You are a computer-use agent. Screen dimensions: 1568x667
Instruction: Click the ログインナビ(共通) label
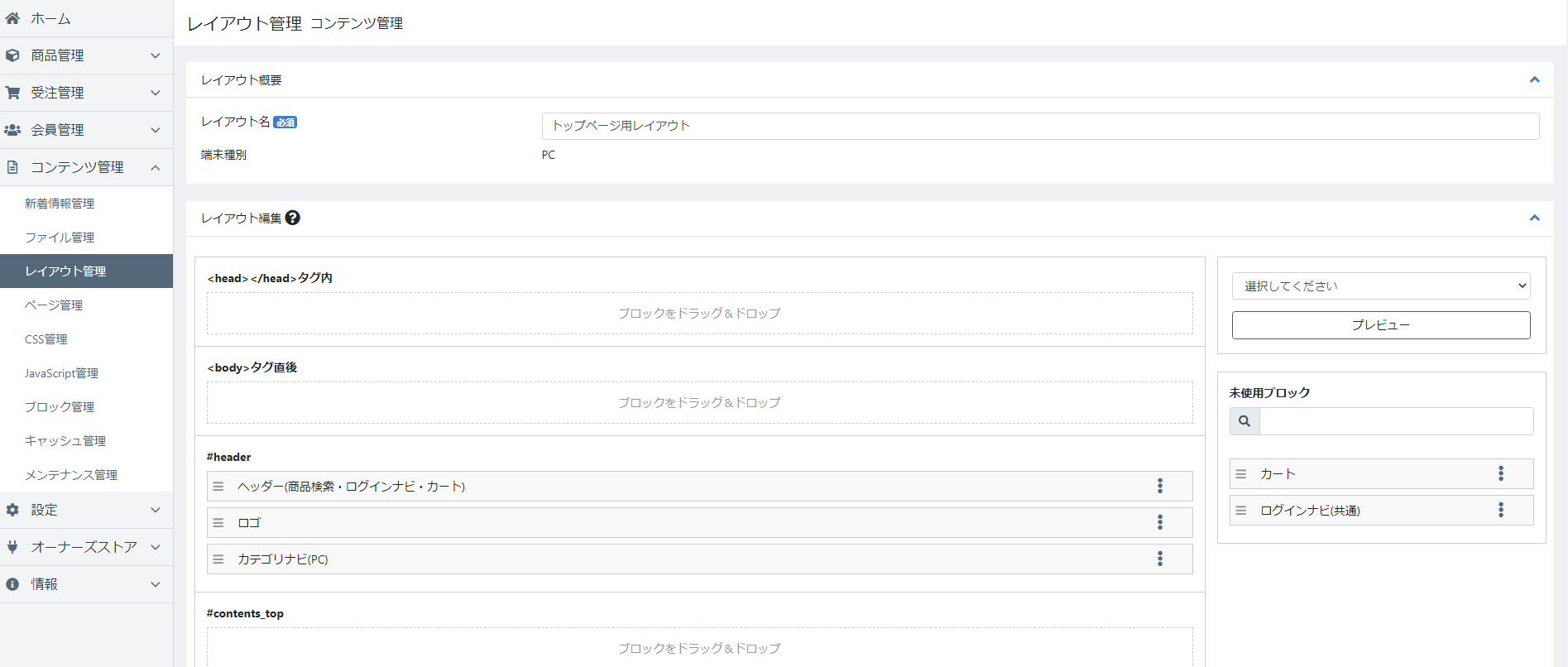point(1310,511)
